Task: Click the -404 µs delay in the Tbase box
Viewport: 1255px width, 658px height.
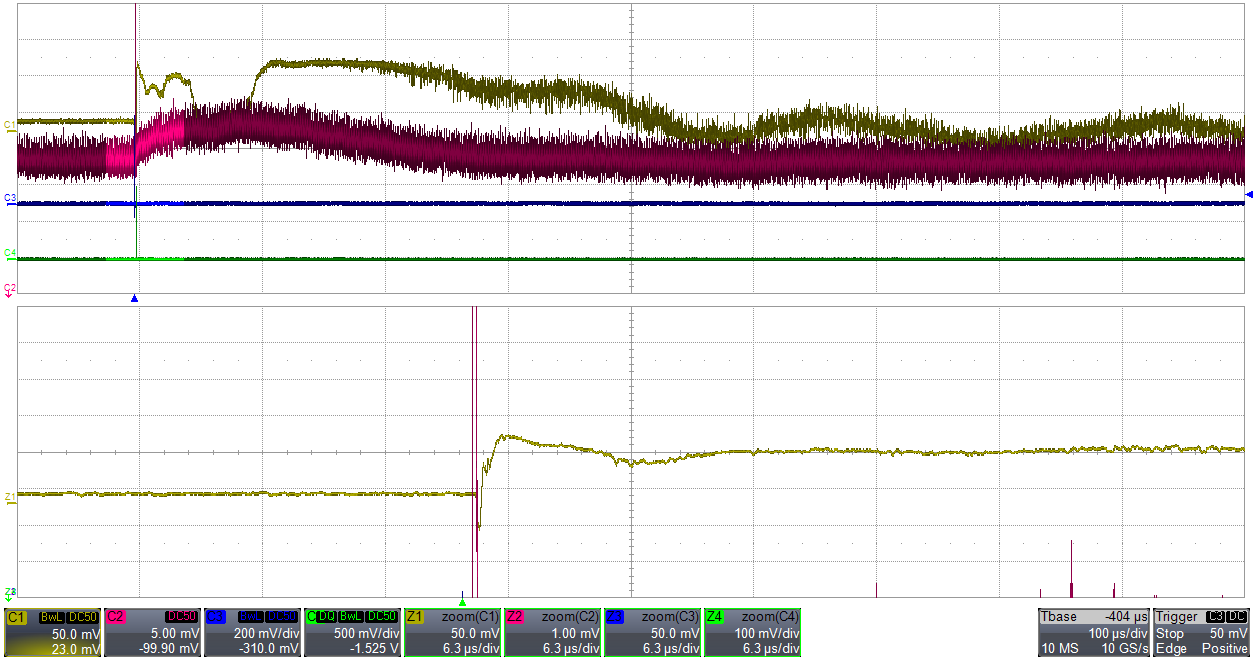Action: coord(1125,617)
